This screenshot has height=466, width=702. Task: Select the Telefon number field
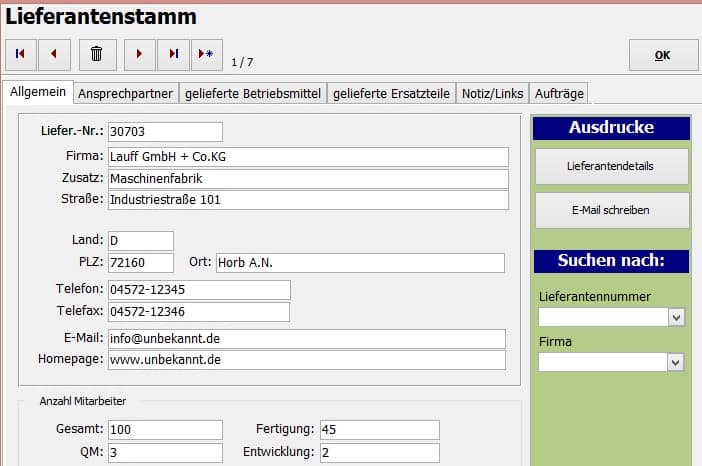click(198, 290)
